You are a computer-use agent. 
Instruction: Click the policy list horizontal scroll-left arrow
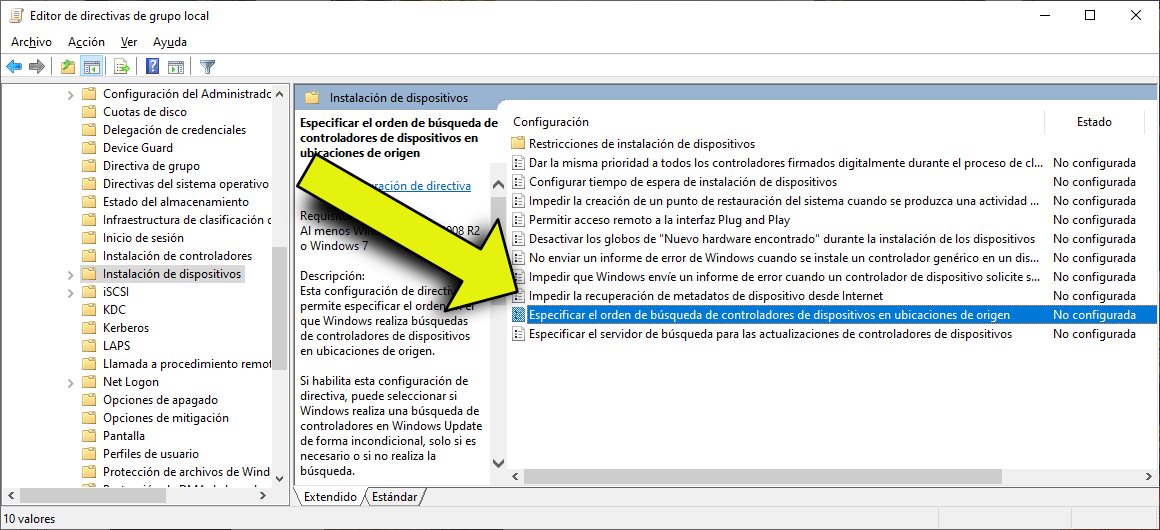click(x=516, y=476)
